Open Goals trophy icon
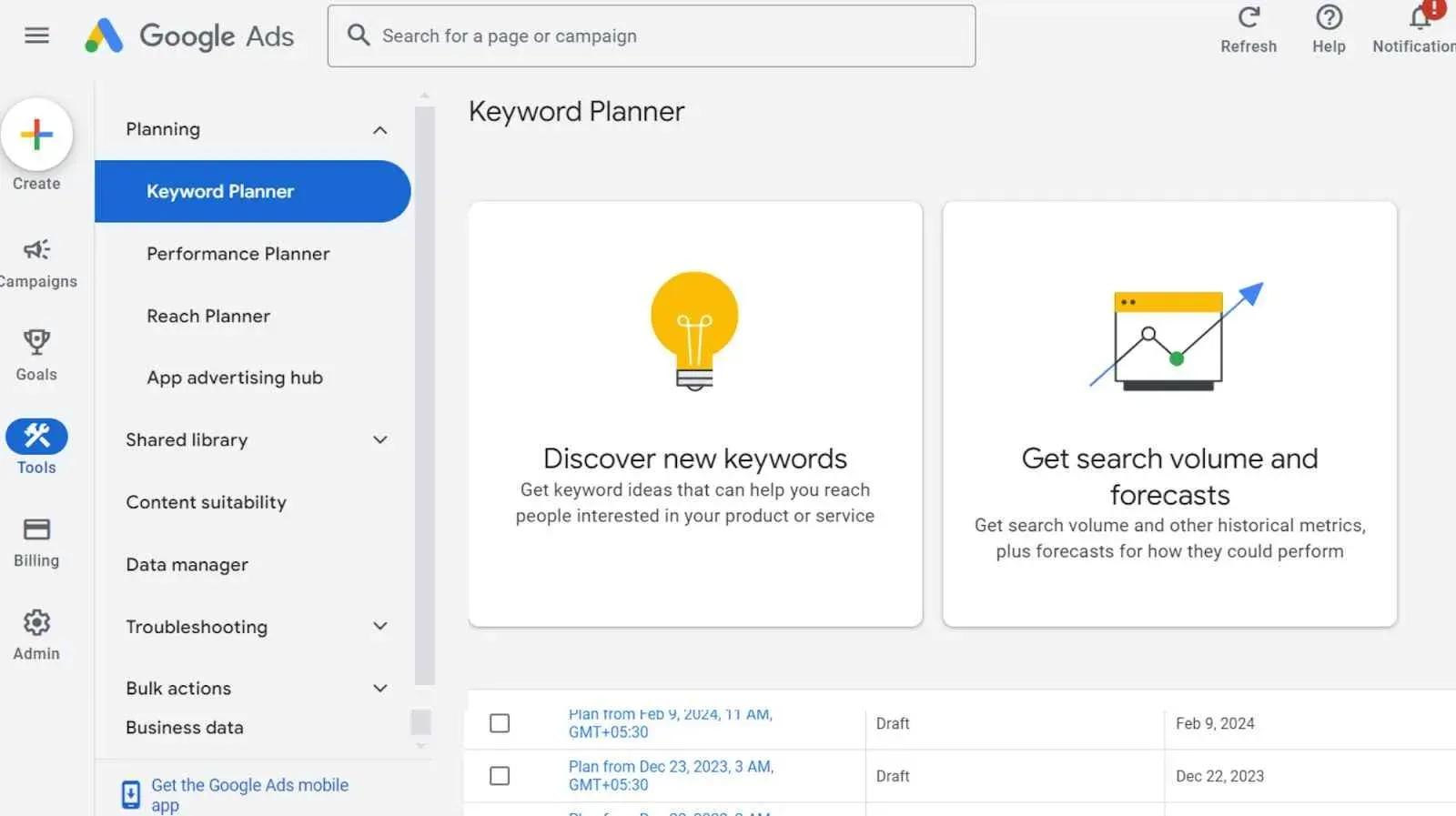 (x=36, y=342)
